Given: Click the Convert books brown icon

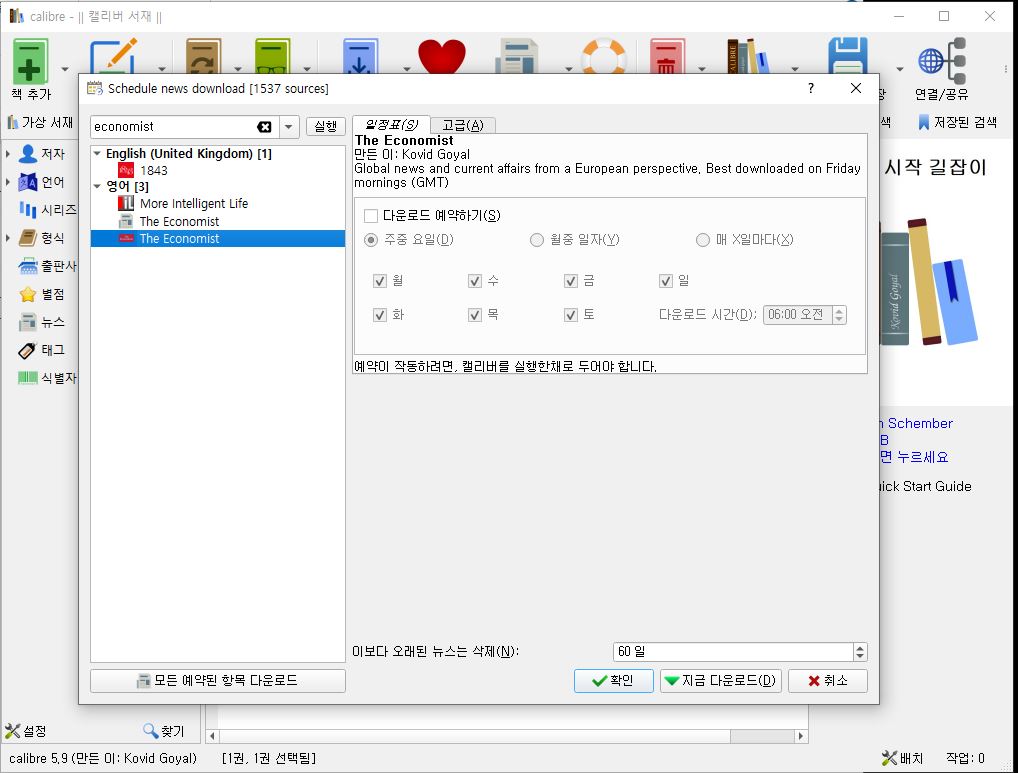Looking at the screenshot, I should point(203,56).
